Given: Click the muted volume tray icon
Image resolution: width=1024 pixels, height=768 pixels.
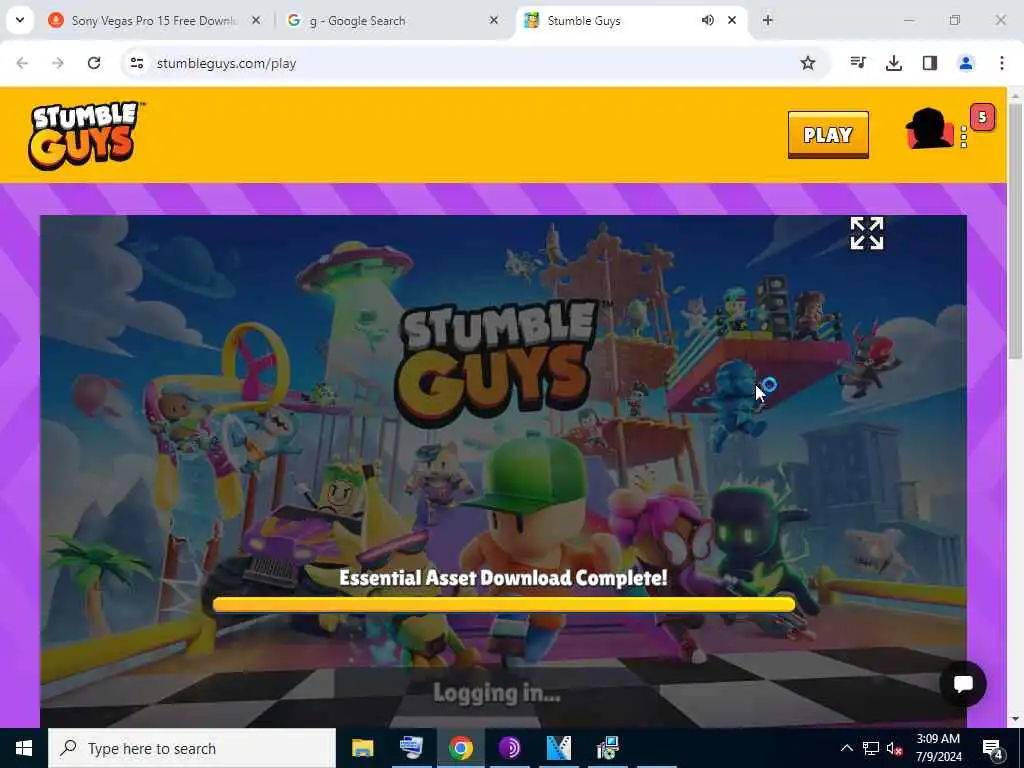Looking at the screenshot, I should (x=894, y=748).
